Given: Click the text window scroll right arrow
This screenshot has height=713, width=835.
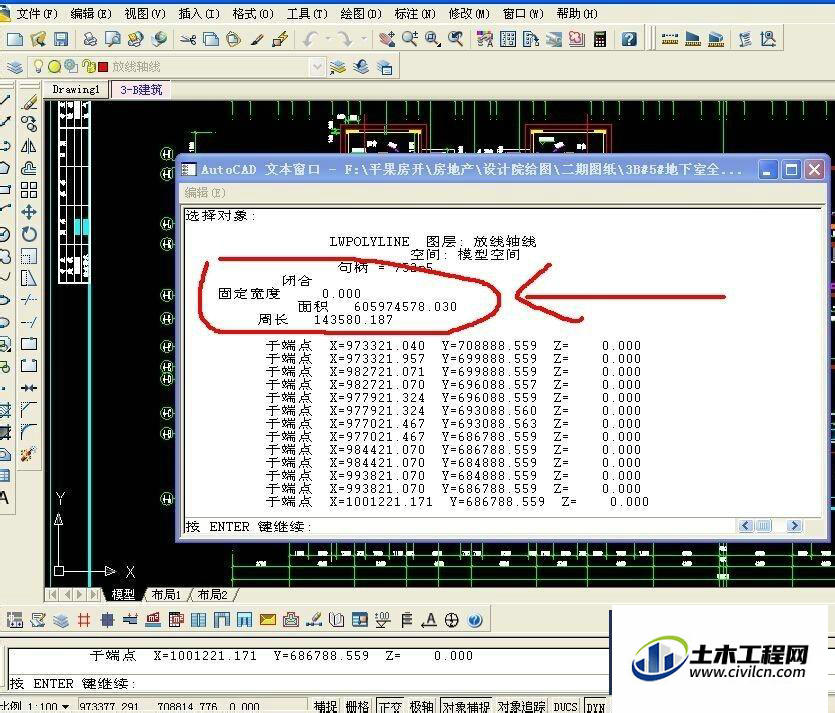Looking at the screenshot, I should tap(795, 526).
